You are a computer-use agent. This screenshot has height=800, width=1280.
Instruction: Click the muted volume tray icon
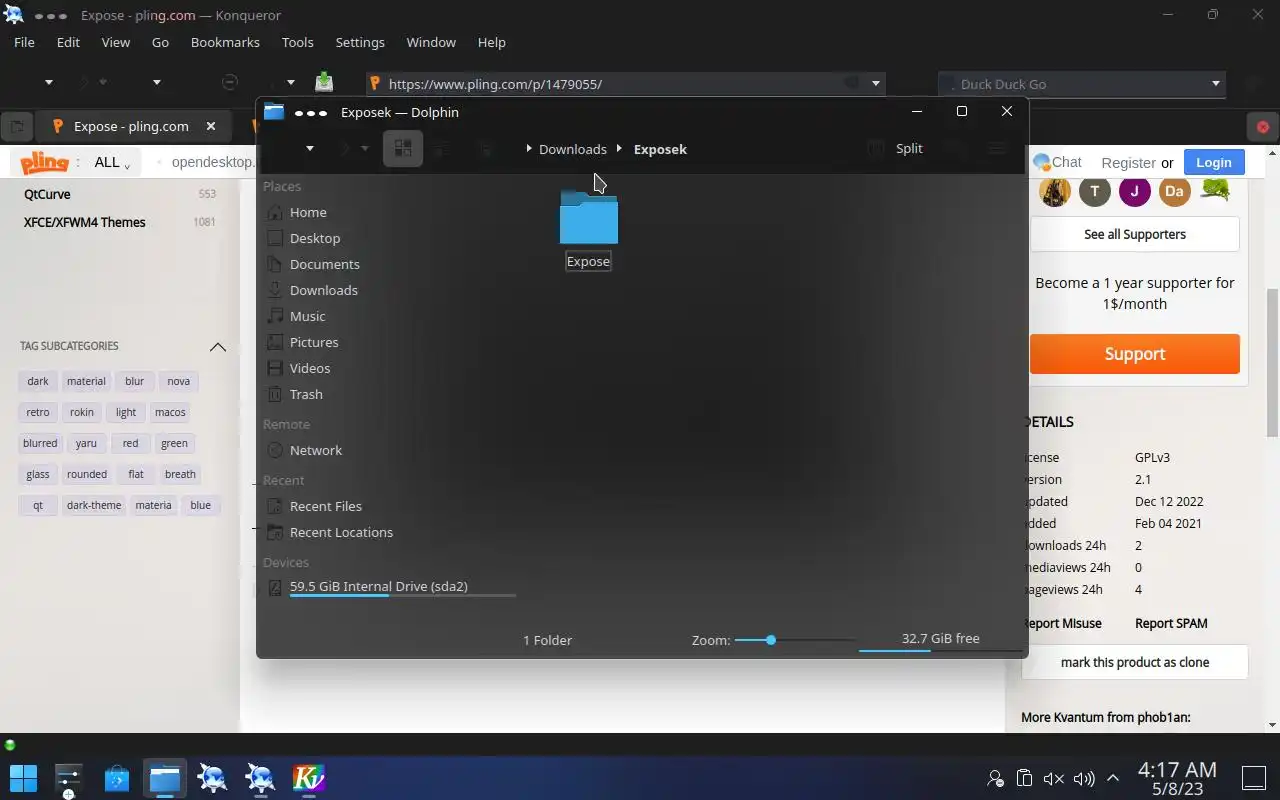(x=1053, y=778)
